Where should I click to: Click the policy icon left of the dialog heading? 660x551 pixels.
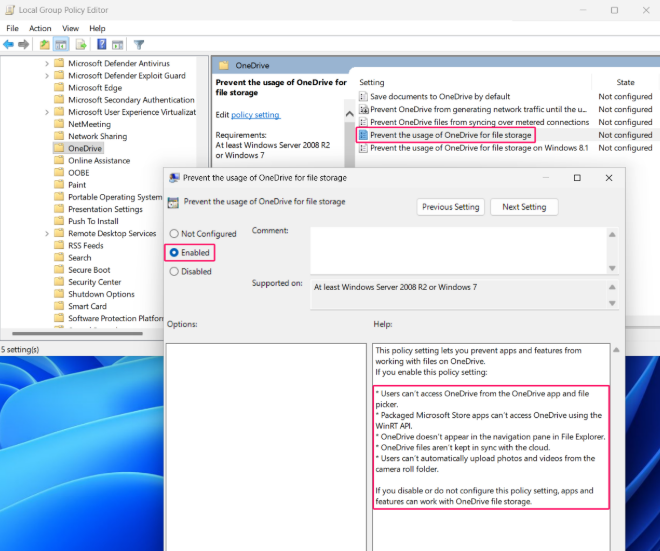tap(173, 202)
